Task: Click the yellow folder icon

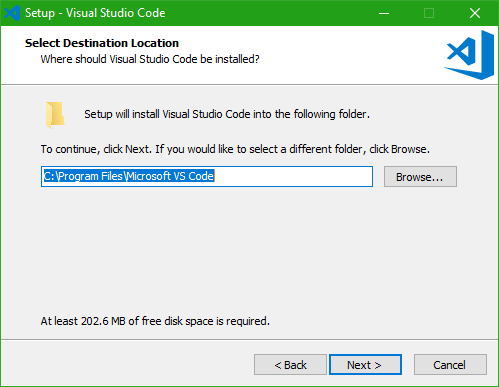Action: pyautogui.click(x=55, y=115)
